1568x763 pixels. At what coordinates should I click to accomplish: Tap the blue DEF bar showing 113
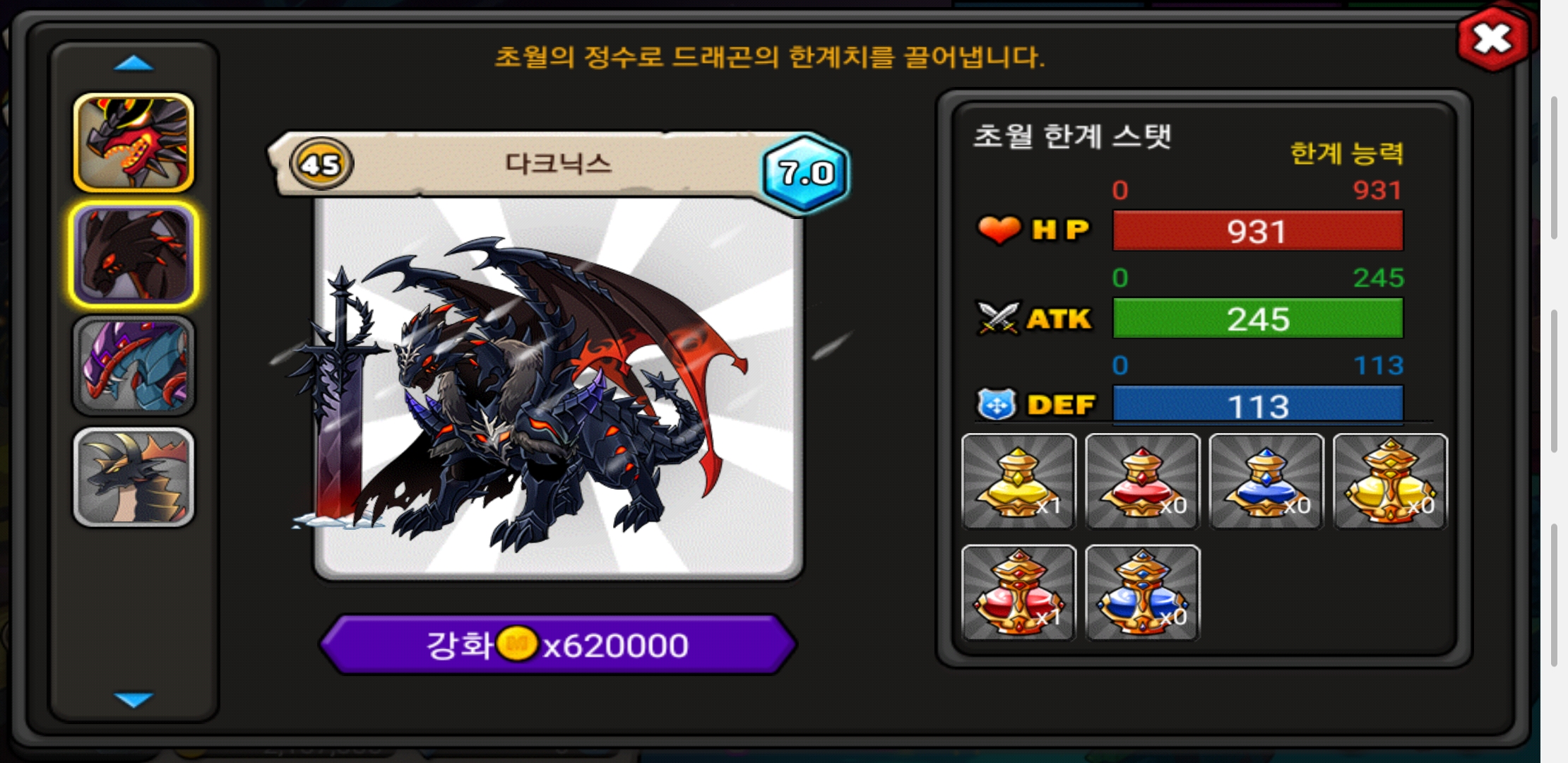(x=1258, y=405)
